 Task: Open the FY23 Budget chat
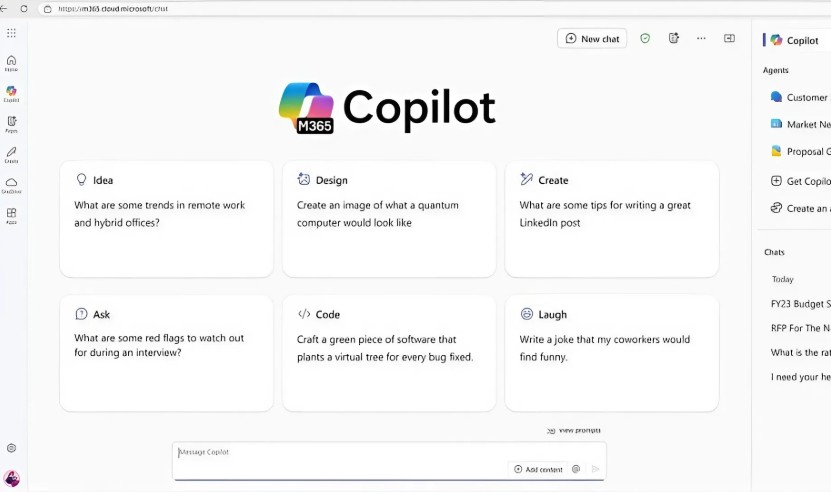tap(800, 304)
